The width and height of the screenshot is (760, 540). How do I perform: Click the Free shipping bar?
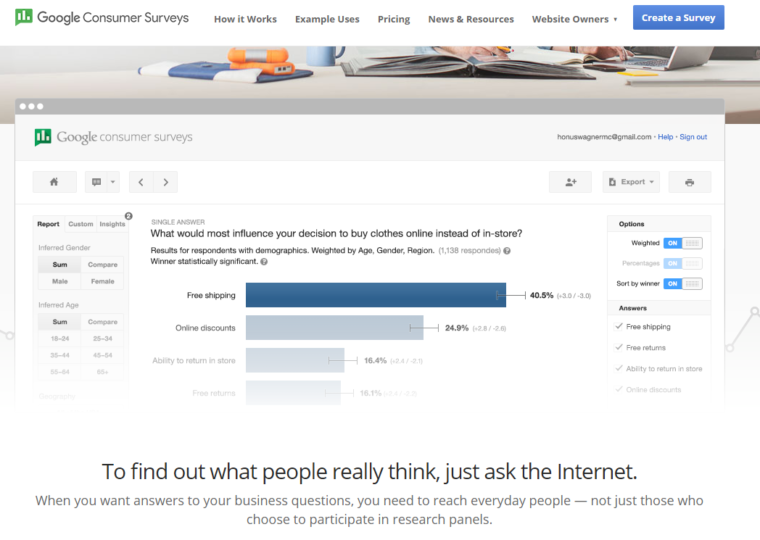(x=376, y=295)
